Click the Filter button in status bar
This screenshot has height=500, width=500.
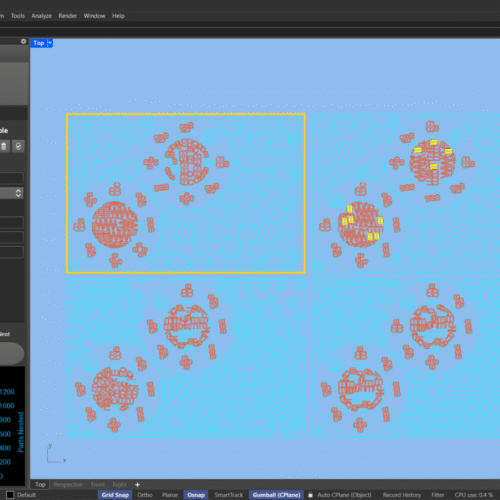point(438,495)
